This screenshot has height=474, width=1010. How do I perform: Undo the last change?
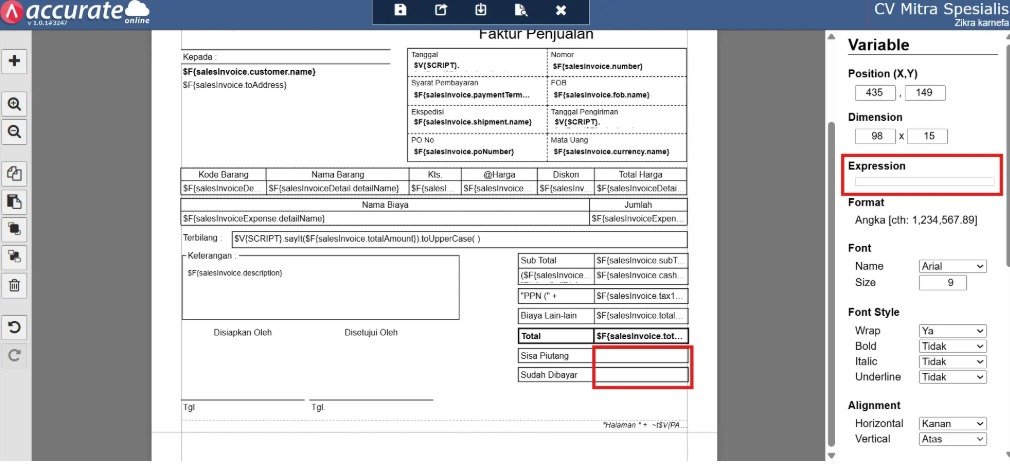(14, 327)
